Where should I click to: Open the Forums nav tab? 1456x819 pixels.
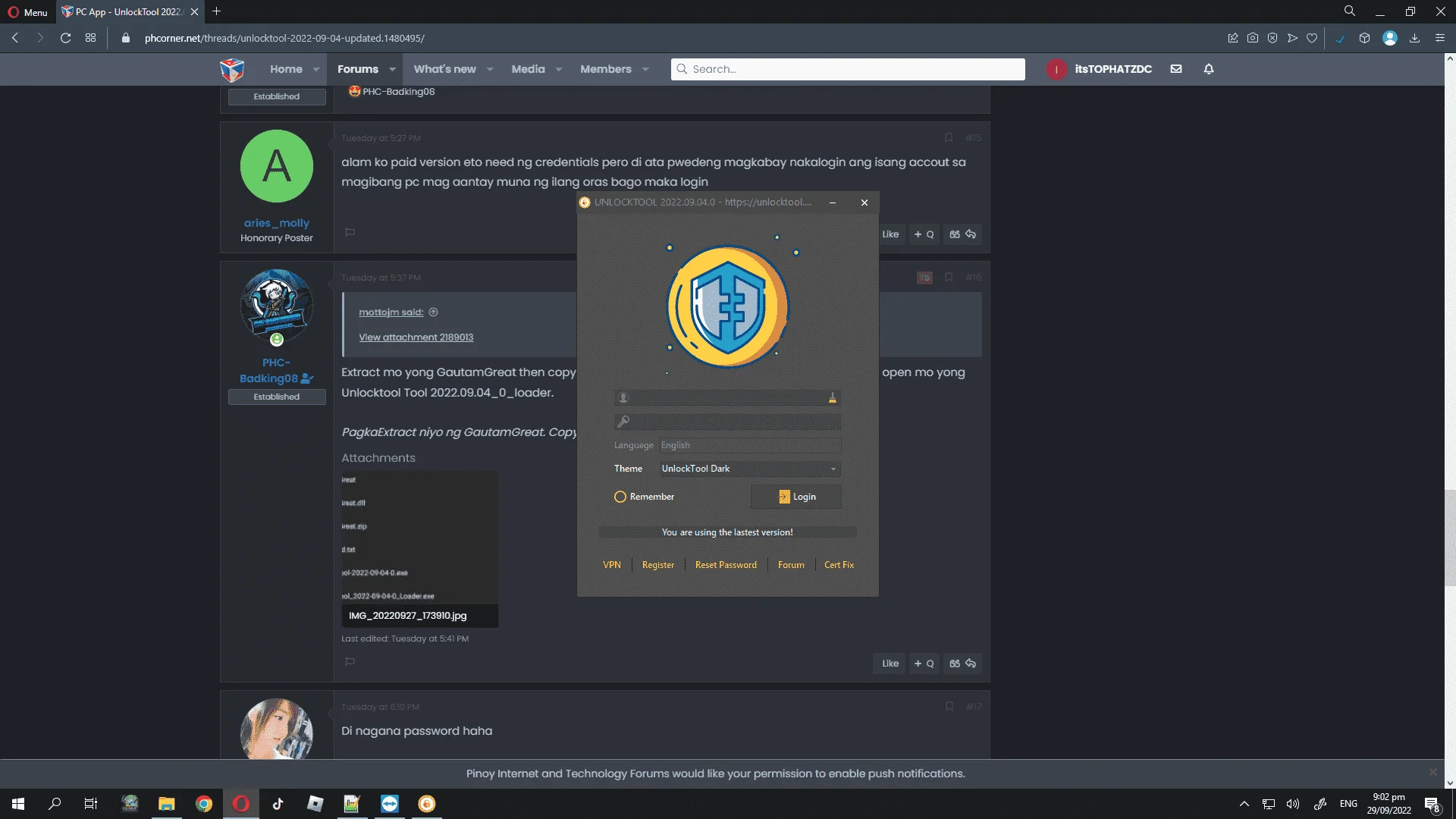pyautogui.click(x=358, y=69)
